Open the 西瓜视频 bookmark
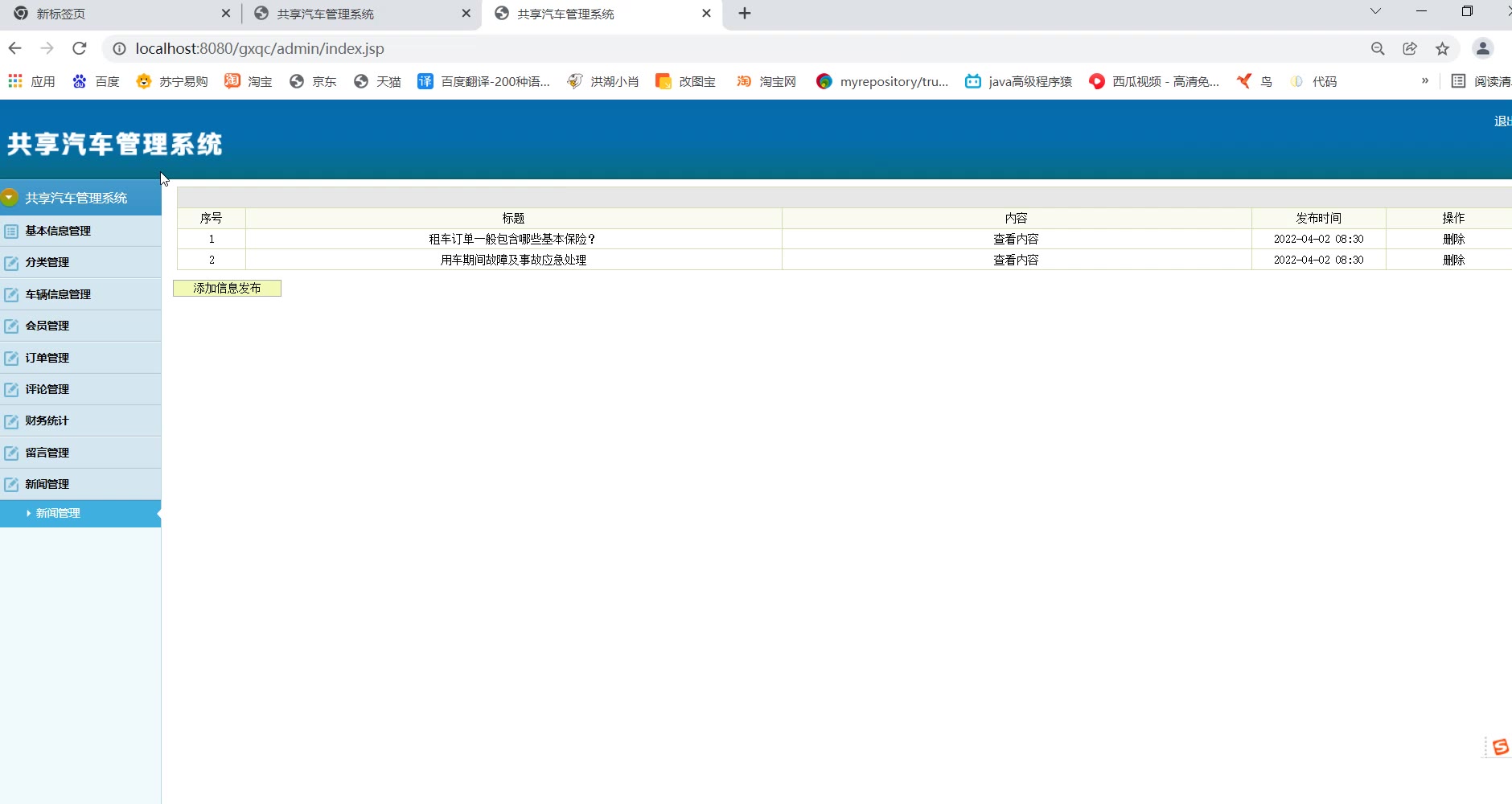This screenshot has width=1512, height=804. coord(1154,81)
